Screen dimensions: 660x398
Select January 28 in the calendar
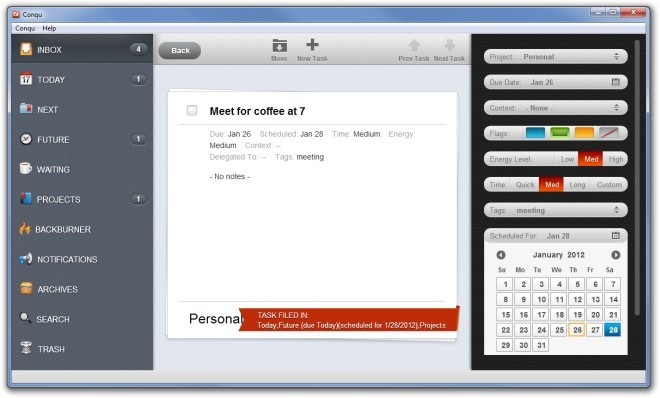613,330
